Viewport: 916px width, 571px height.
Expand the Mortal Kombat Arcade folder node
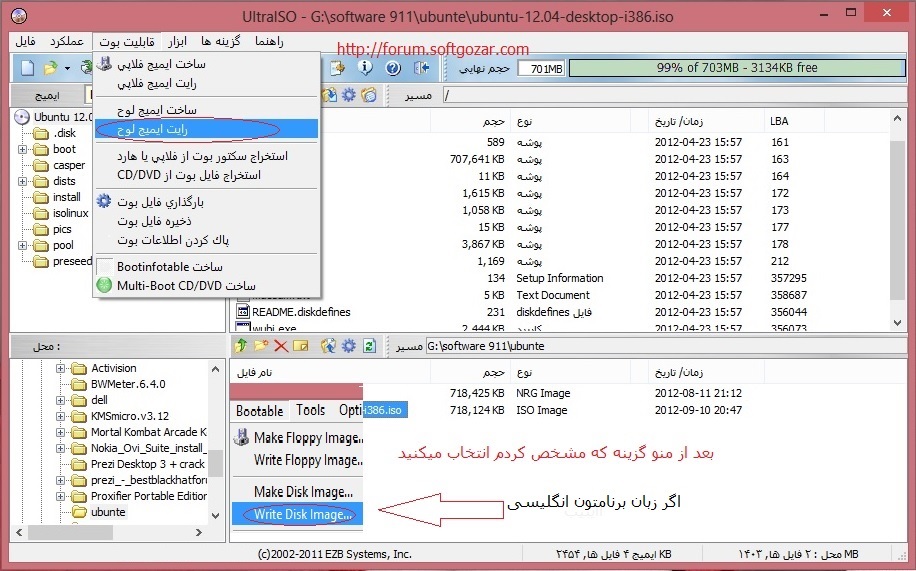[x=60, y=432]
